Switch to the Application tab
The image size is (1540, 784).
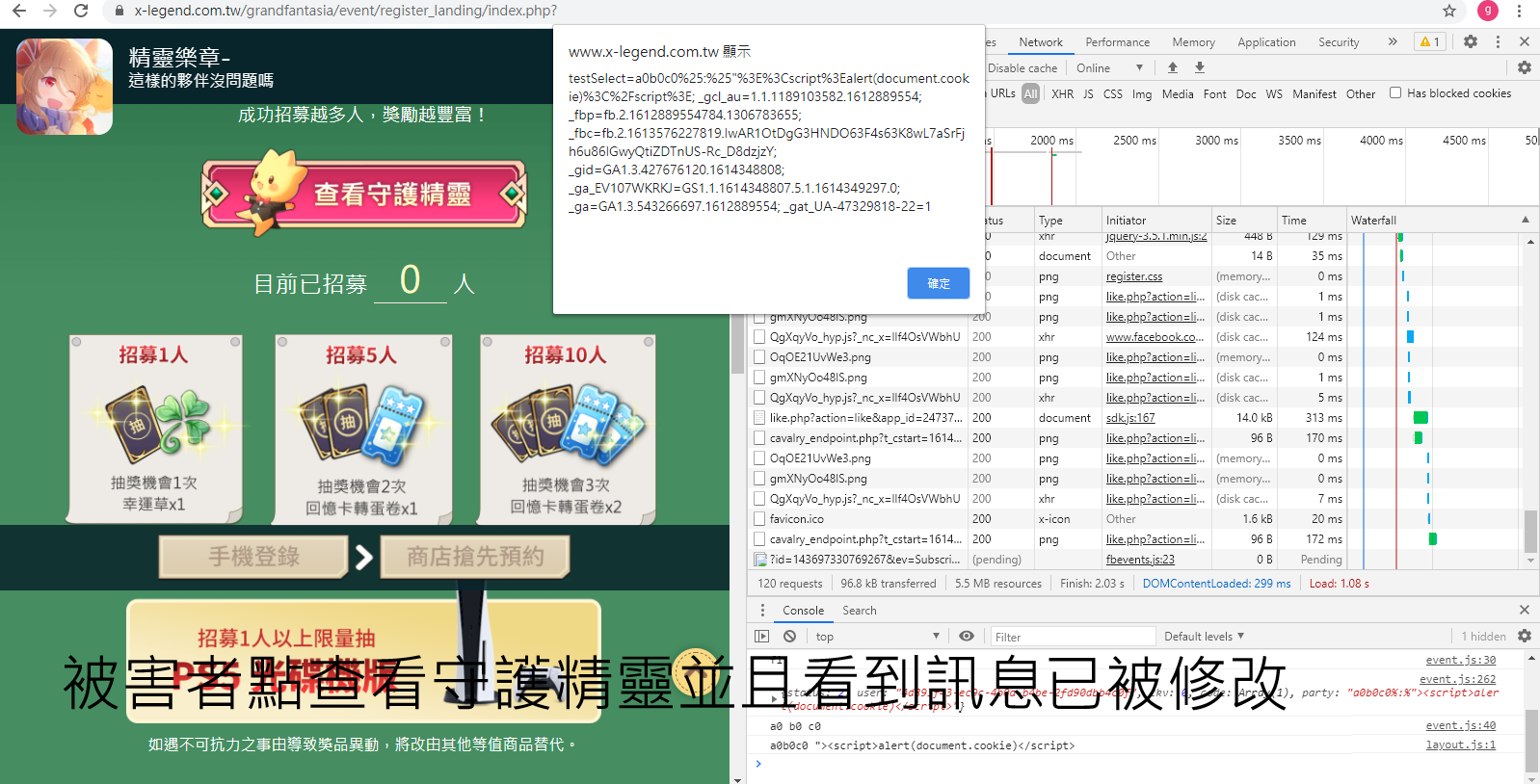click(x=1266, y=41)
